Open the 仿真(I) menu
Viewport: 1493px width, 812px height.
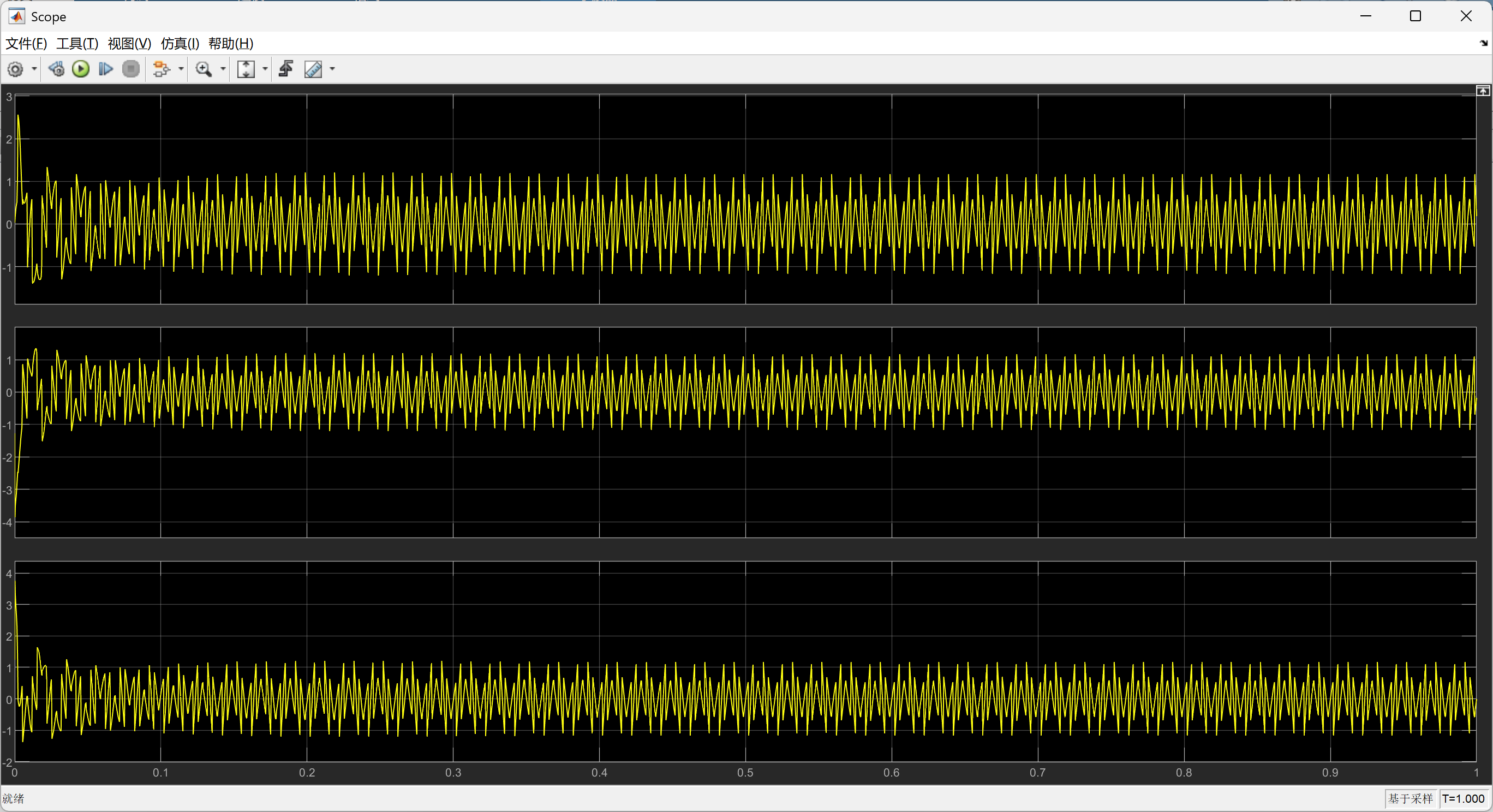click(180, 44)
